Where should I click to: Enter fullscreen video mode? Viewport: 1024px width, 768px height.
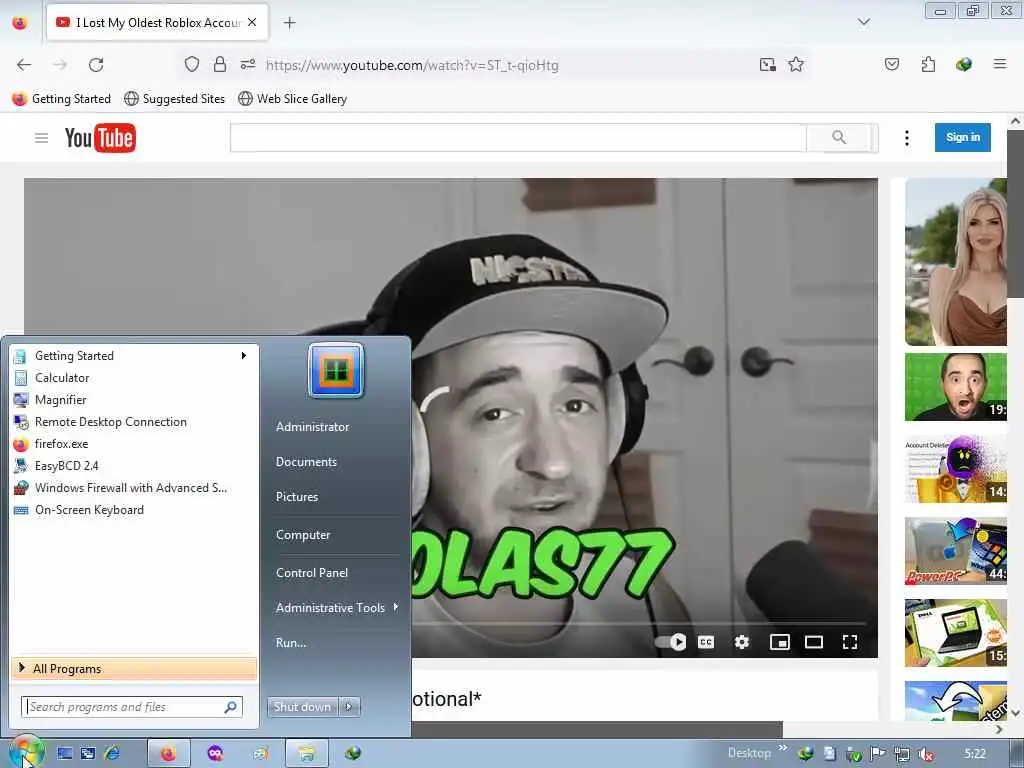[x=850, y=642]
